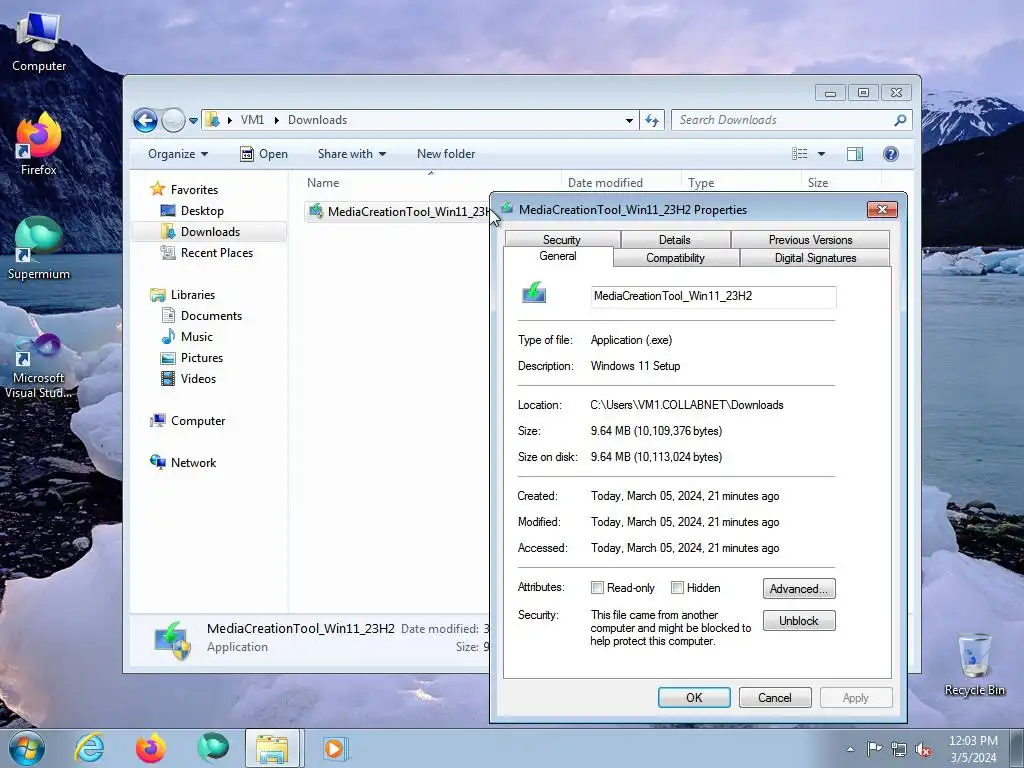Screen dimensions: 1024x768
Task: Open the Windows Start button
Action: 27,748
